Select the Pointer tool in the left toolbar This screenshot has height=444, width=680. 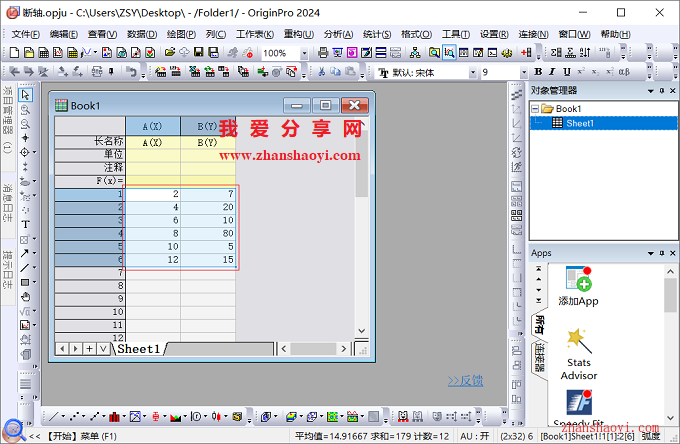coord(25,95)
